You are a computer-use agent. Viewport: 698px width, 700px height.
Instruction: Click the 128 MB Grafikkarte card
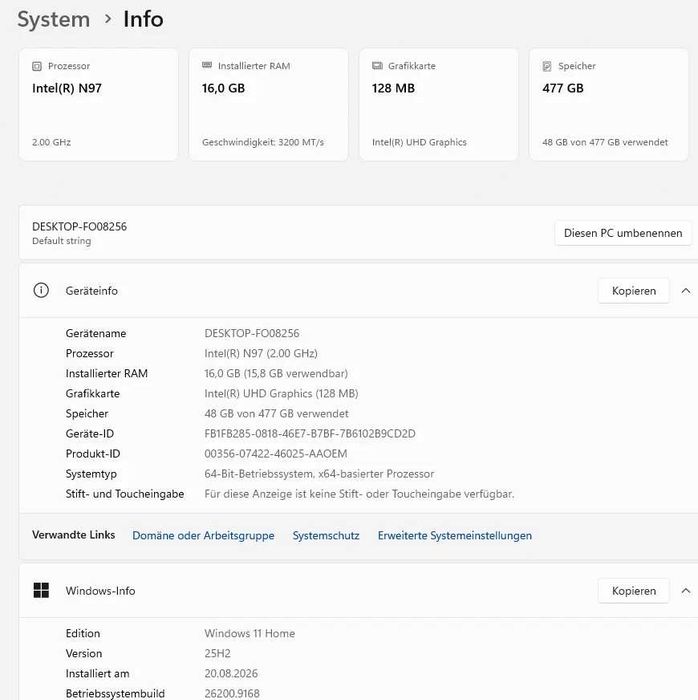[x=439, y=104]
